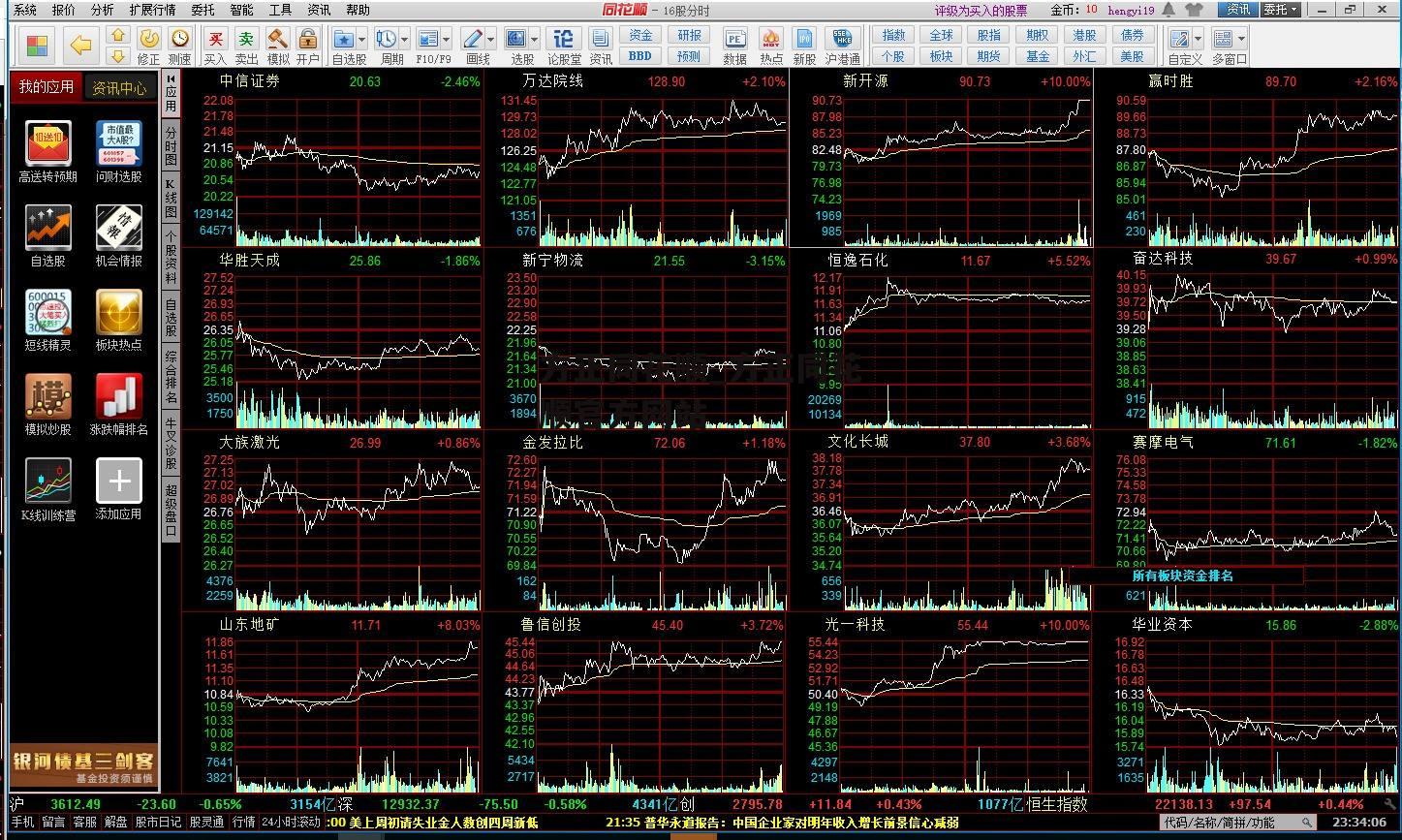This screenshot has height=840, width=1402.
Task: Open the 报价 menu
Action: pos(63,10)
